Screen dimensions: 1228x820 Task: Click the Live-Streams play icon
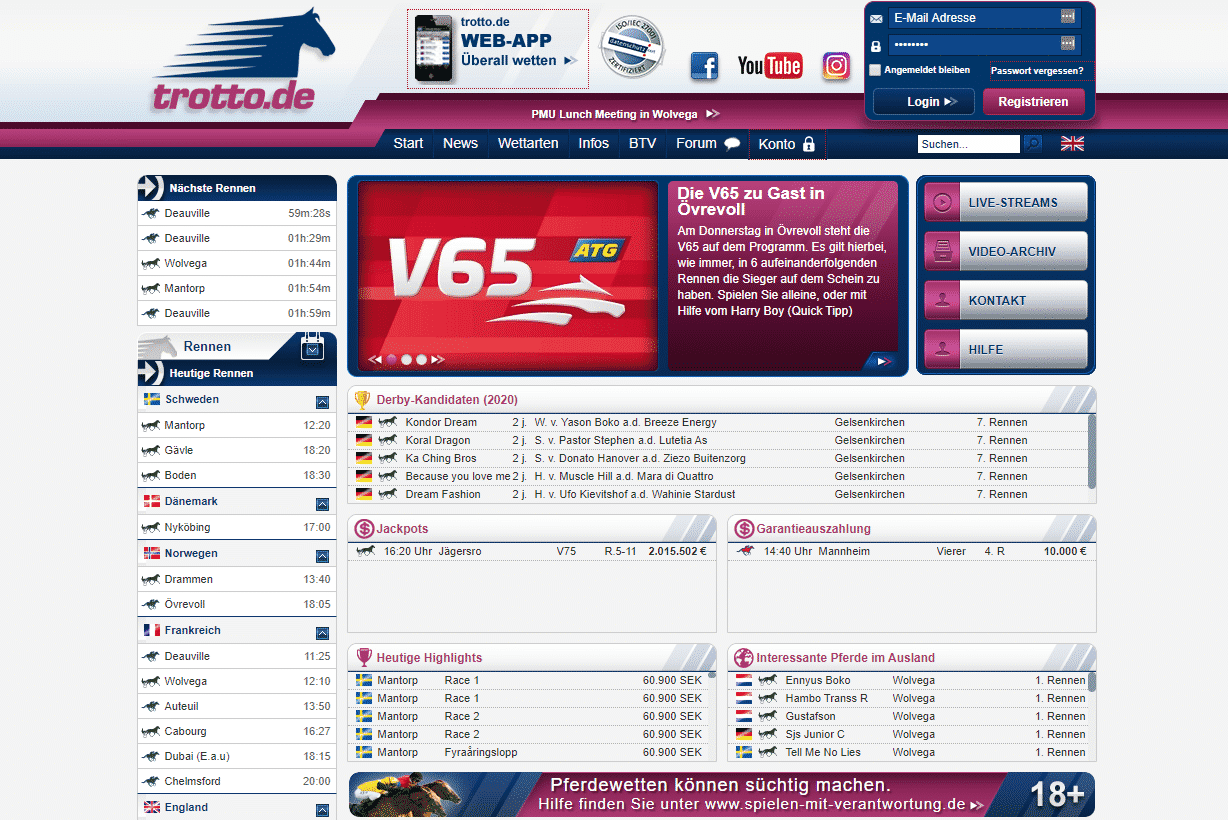click(942, 202)
